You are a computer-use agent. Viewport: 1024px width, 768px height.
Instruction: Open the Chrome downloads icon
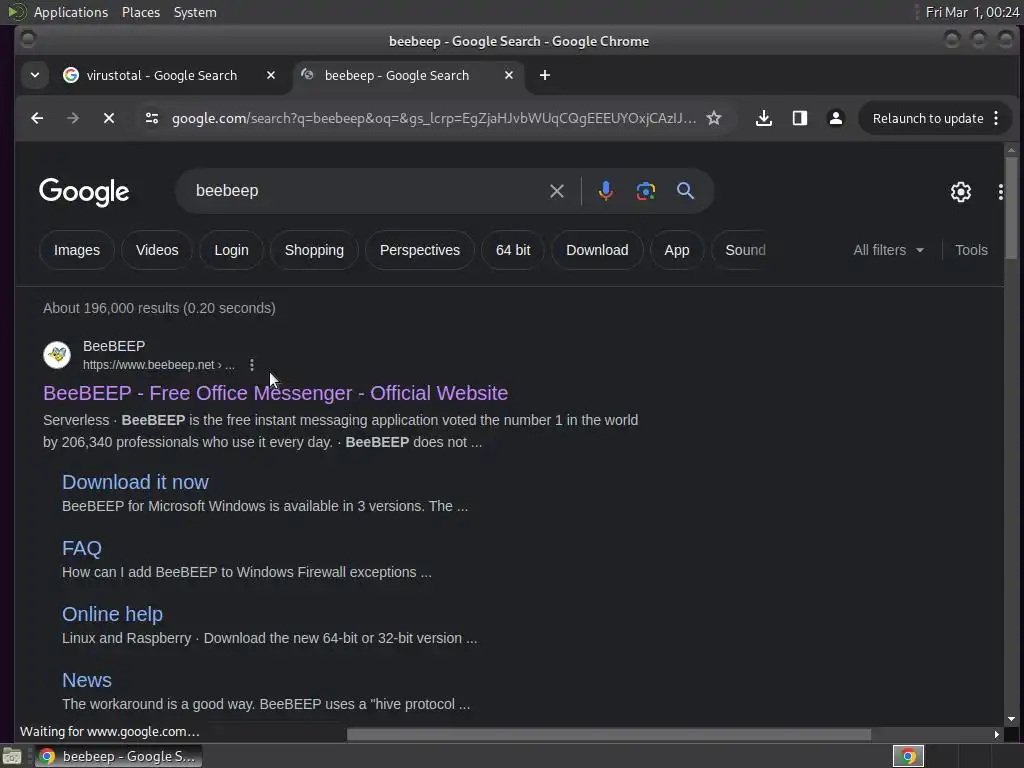click(x=763, y=118)
